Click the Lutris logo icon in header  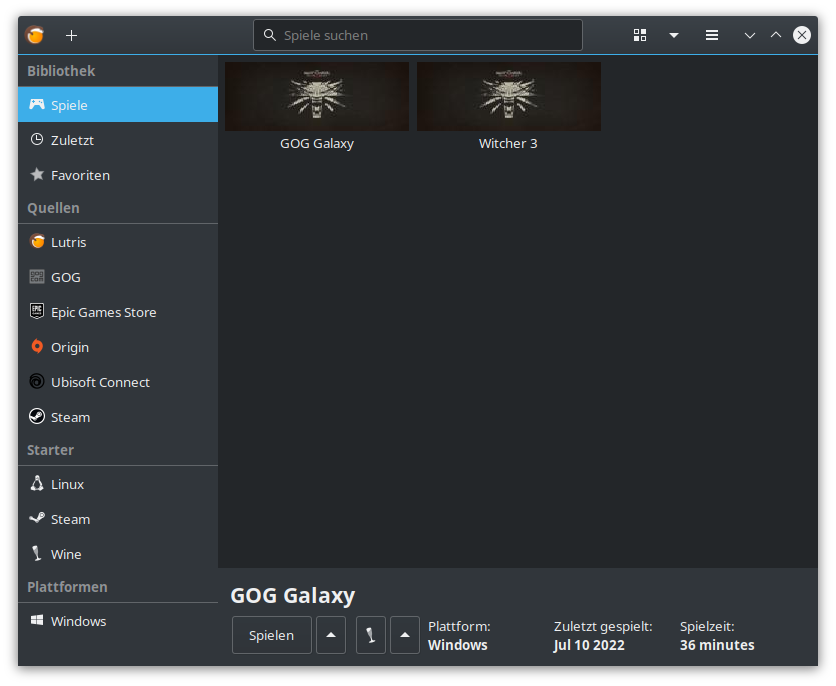pyautogui.click(x=35, y=35)
